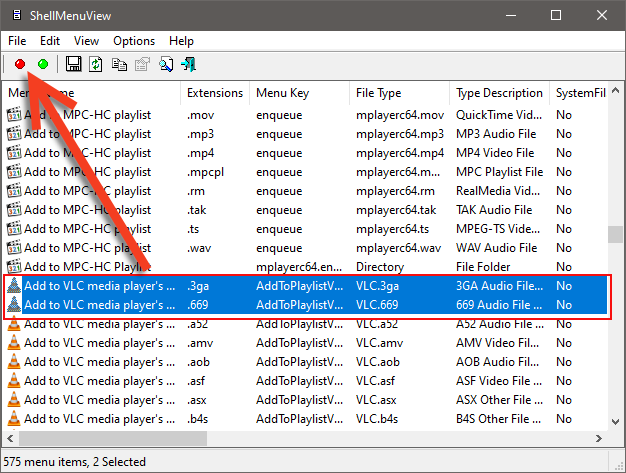
Task: Click the horizontal scrollbar thumb
Action: coord(113,438)
